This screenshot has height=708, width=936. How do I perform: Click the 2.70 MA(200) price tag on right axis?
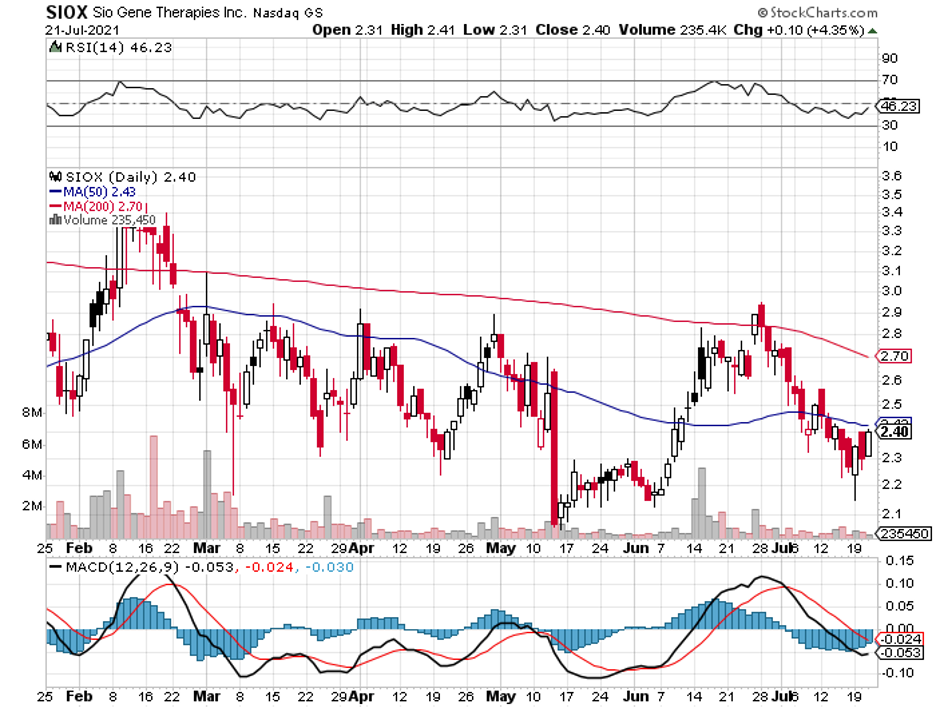coord(894,356)
